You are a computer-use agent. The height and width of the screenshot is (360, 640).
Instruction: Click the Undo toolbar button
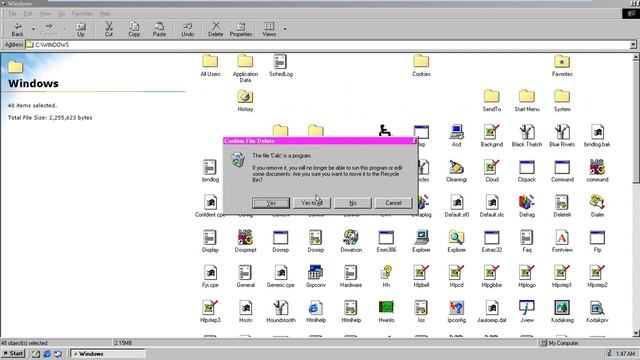pyautogui.click(x=188, y=29)
